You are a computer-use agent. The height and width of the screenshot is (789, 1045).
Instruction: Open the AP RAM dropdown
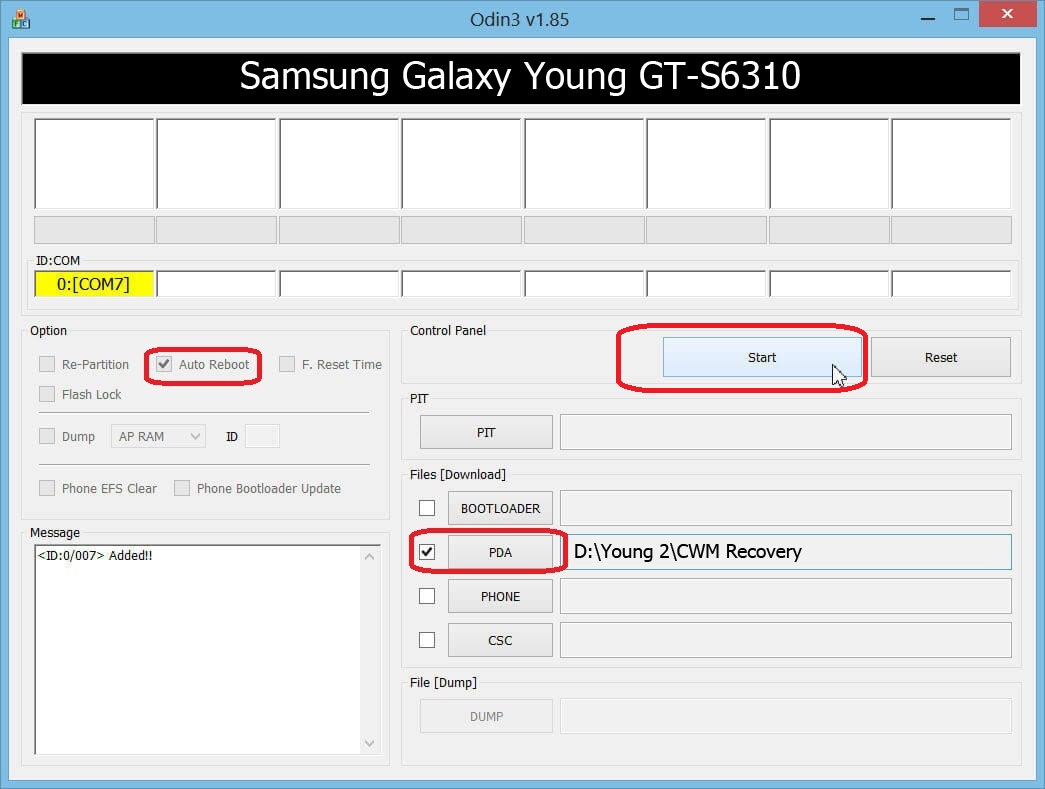pos(158,436)
